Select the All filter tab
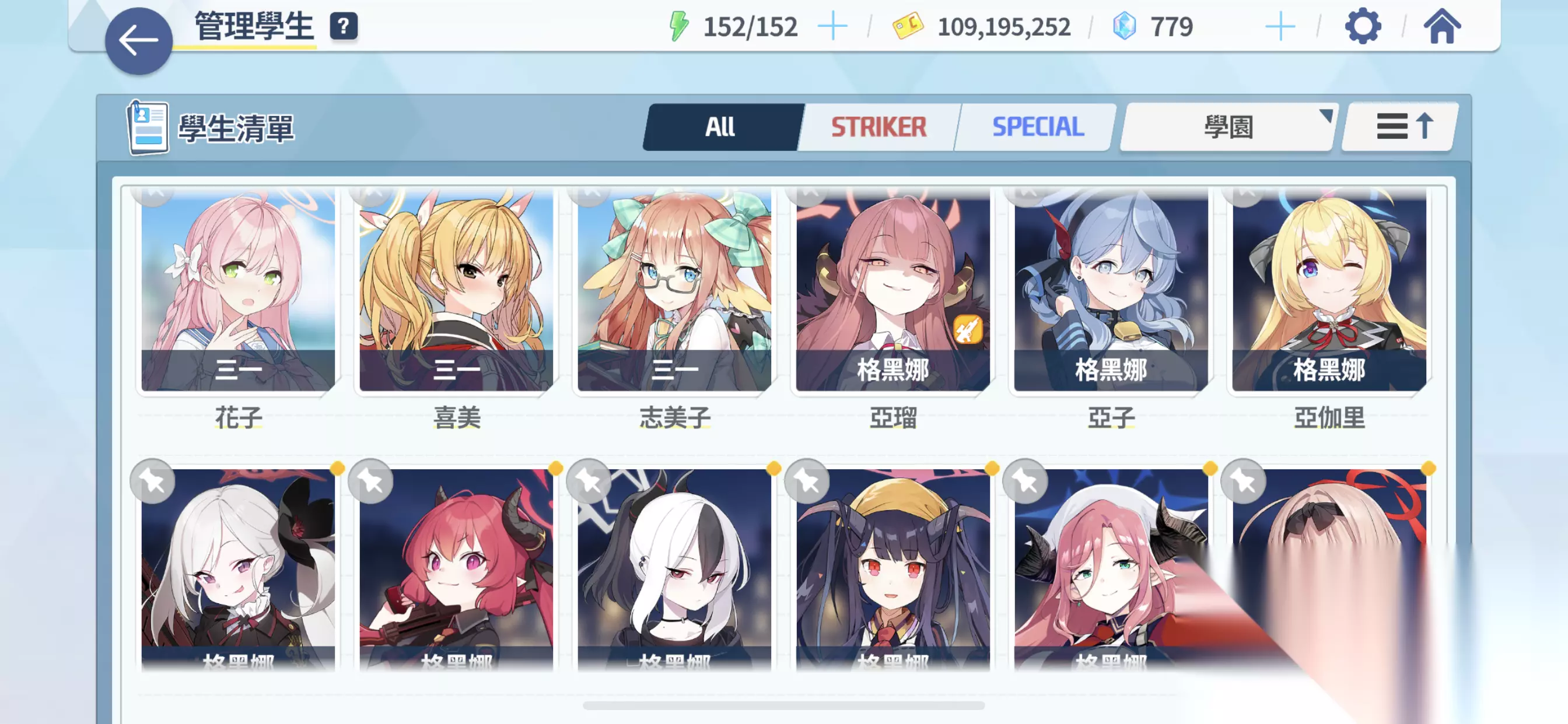 [720, 127]
